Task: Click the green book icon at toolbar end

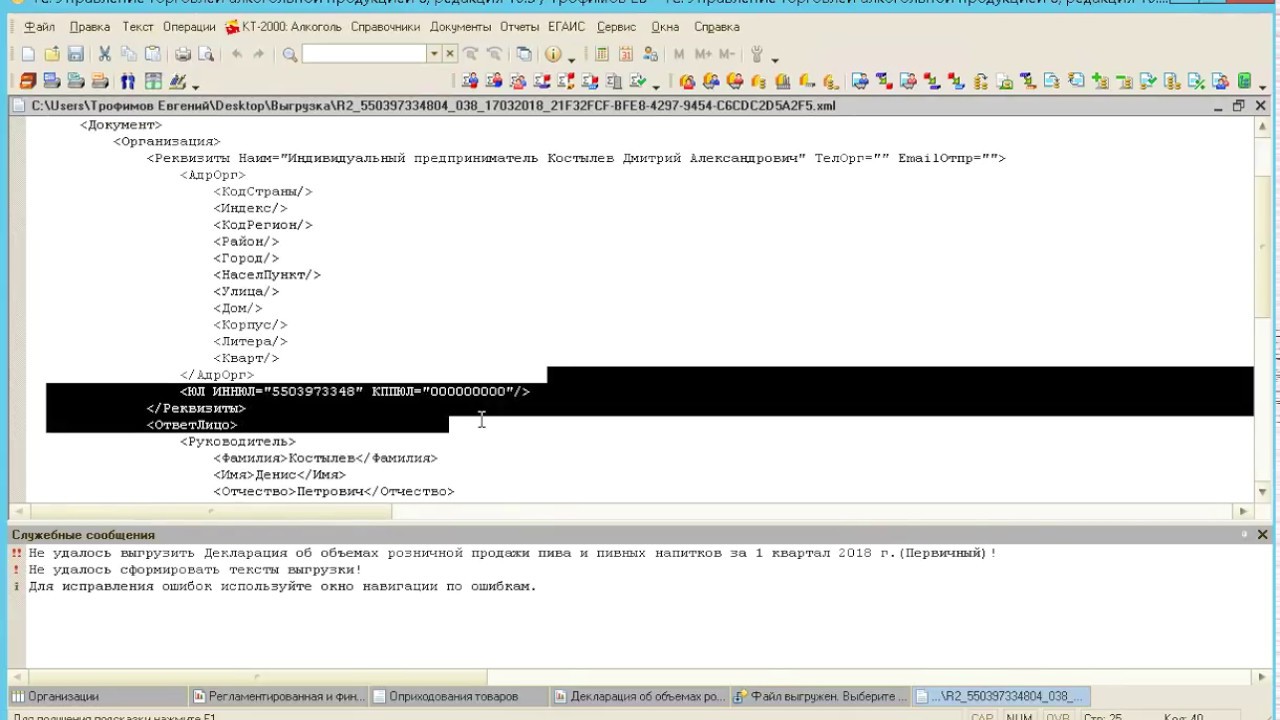Action: click(1244, 81)
